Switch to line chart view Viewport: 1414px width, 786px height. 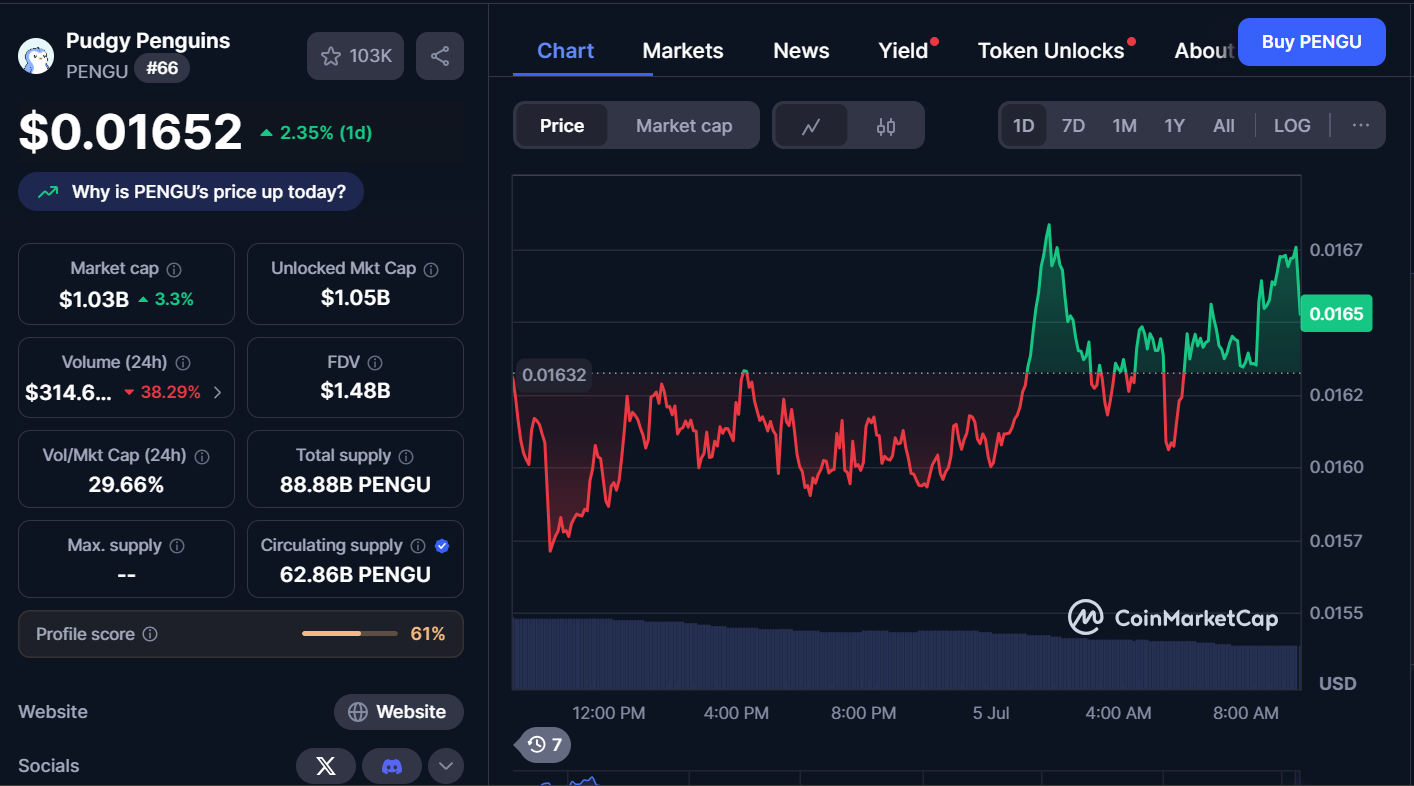(811, 126)
